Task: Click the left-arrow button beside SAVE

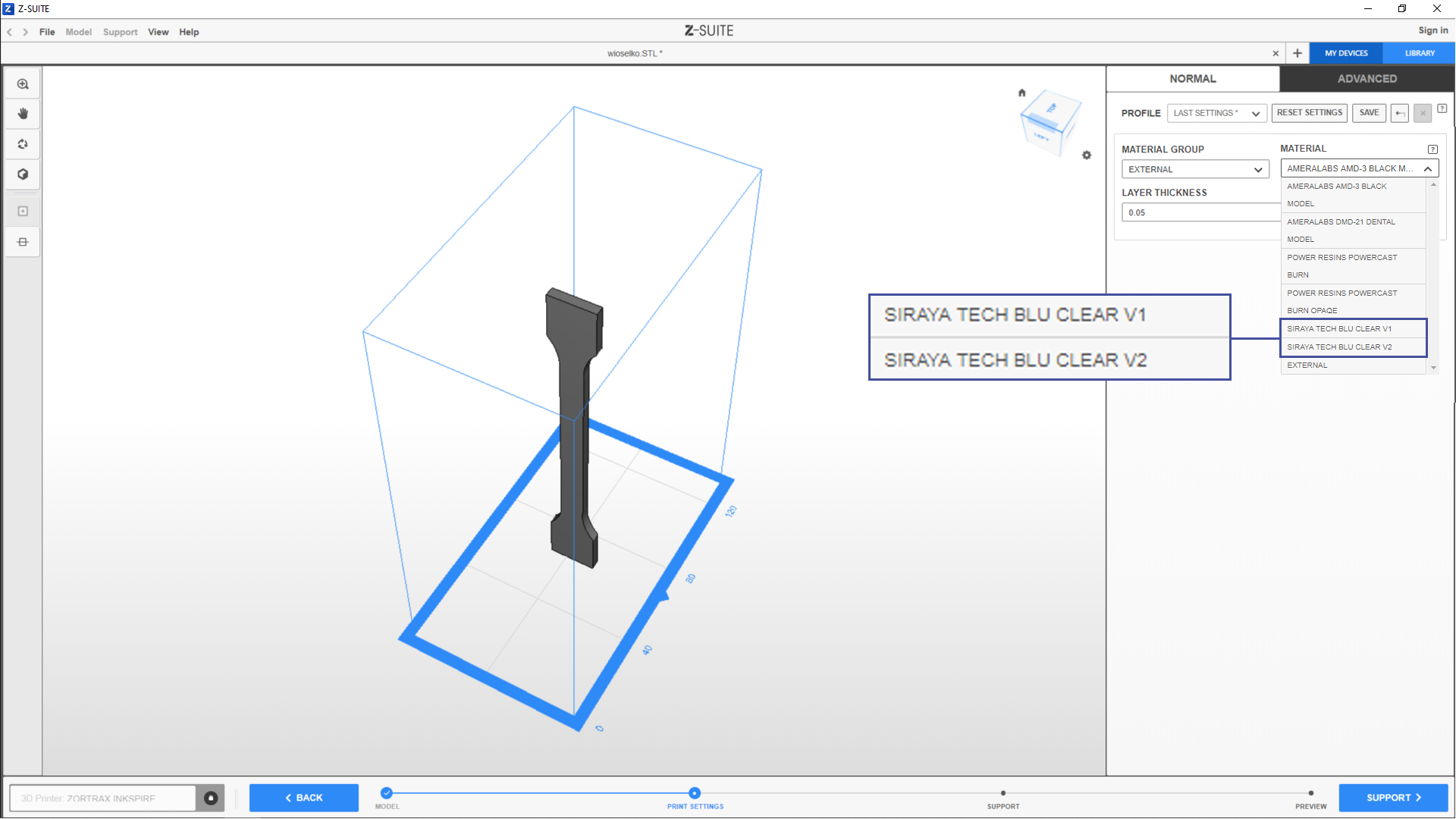Action: tap(1400, 113)
